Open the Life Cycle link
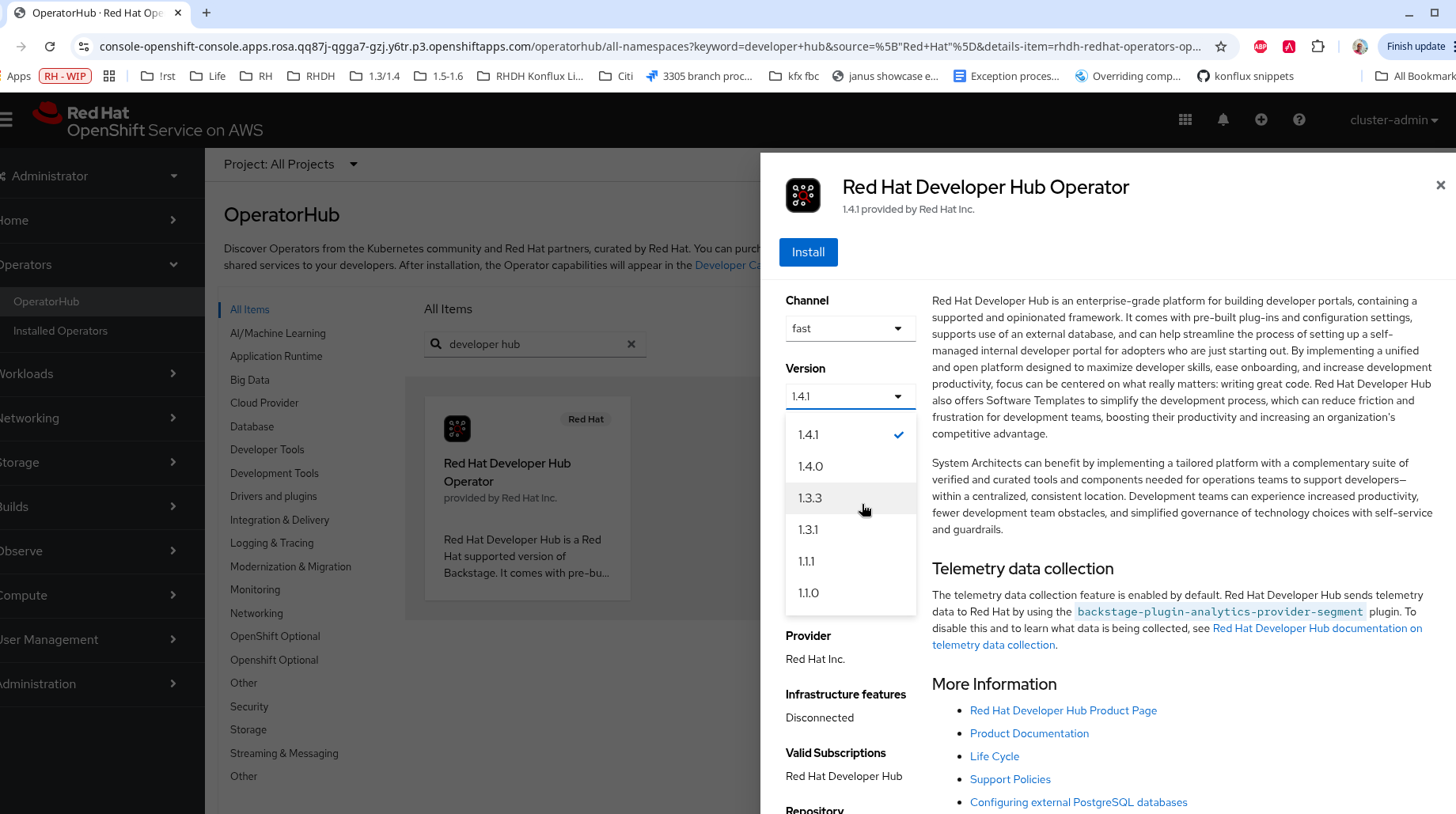This screenshot has width=1456, height=814. click(994, 756)
